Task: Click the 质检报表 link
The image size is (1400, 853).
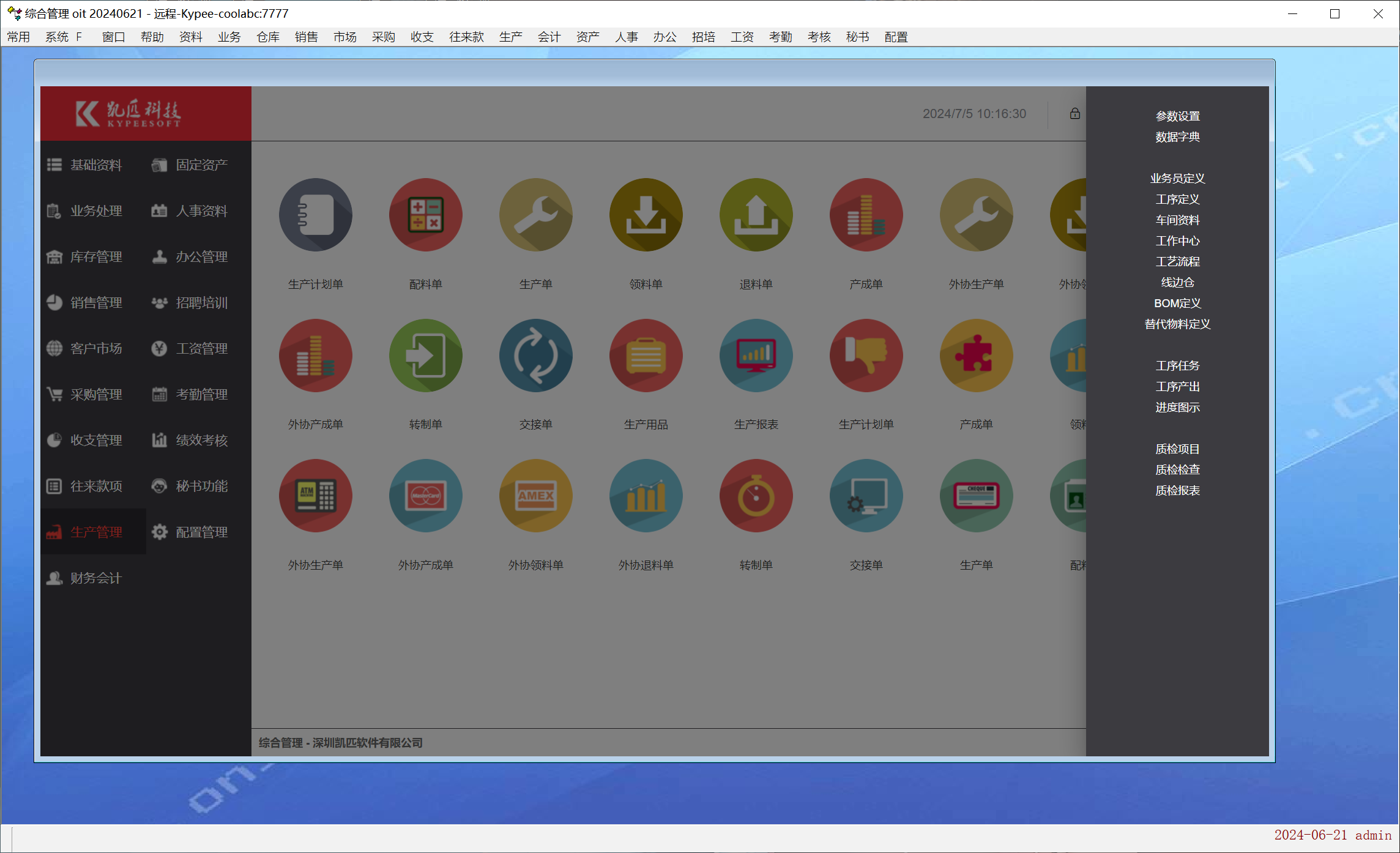Action: pos(1177,491)
